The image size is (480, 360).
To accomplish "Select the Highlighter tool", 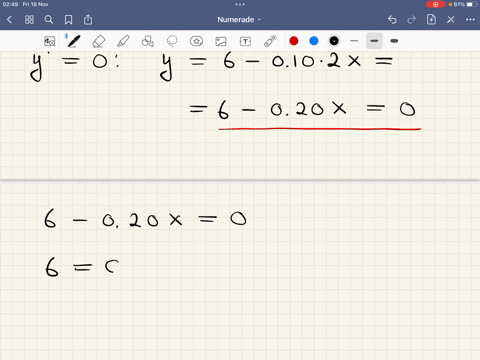I will tap(123, 41).
